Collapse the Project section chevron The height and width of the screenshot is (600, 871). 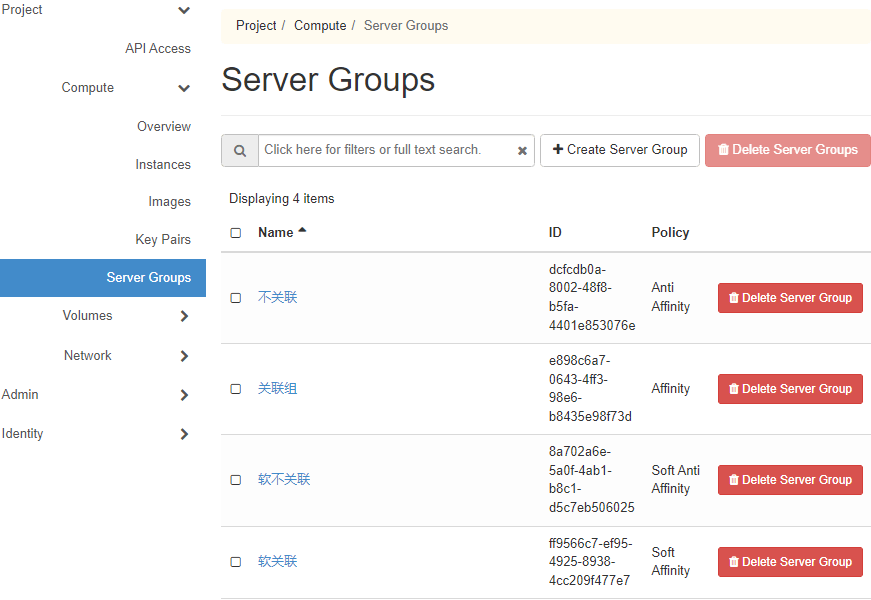click(184, 10)
